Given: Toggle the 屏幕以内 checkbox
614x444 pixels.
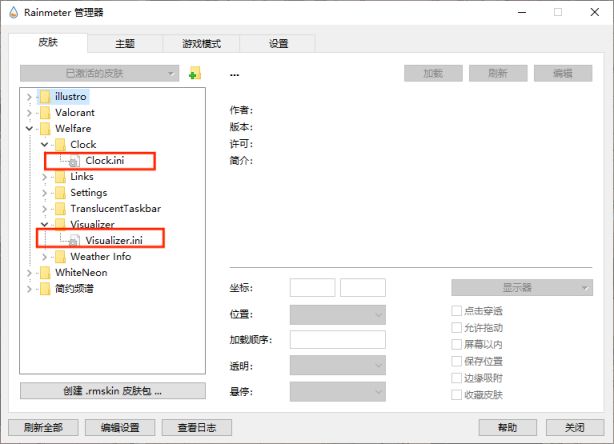Looking at the screenshot, I should pyautogui.click(x=456, y=345).
